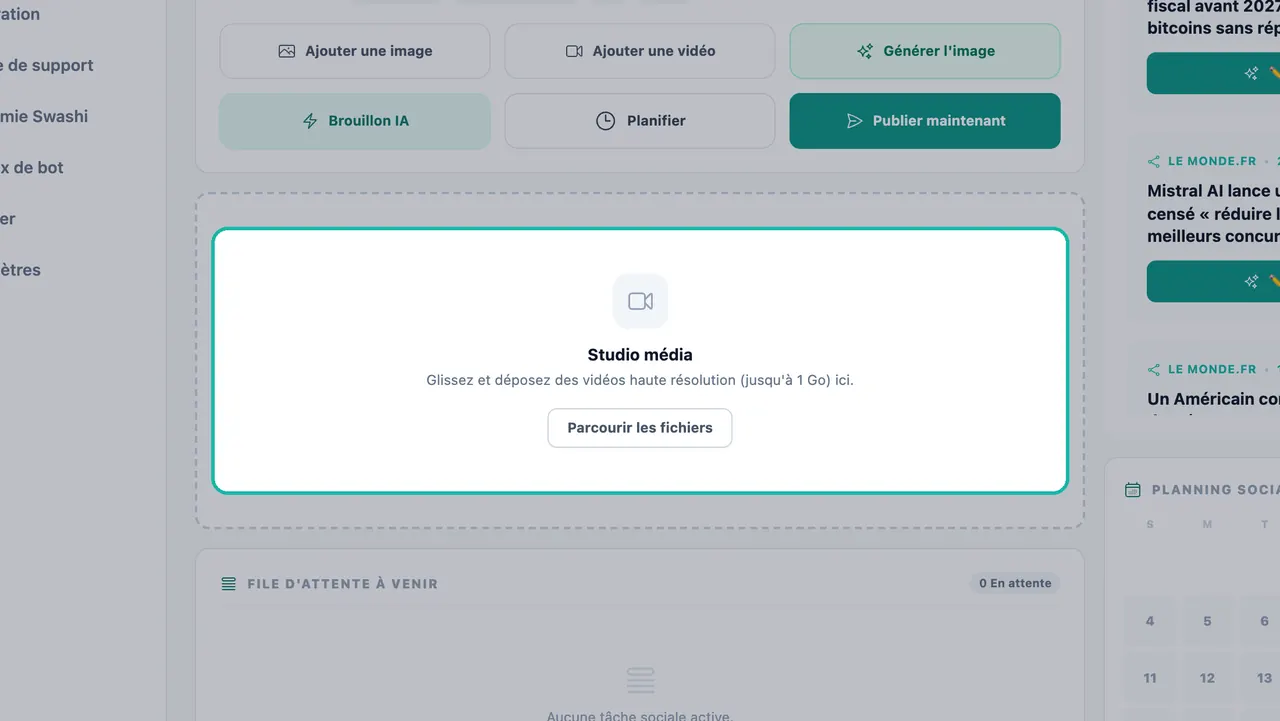Click the share icon of the Américain article

point(1154,369)
